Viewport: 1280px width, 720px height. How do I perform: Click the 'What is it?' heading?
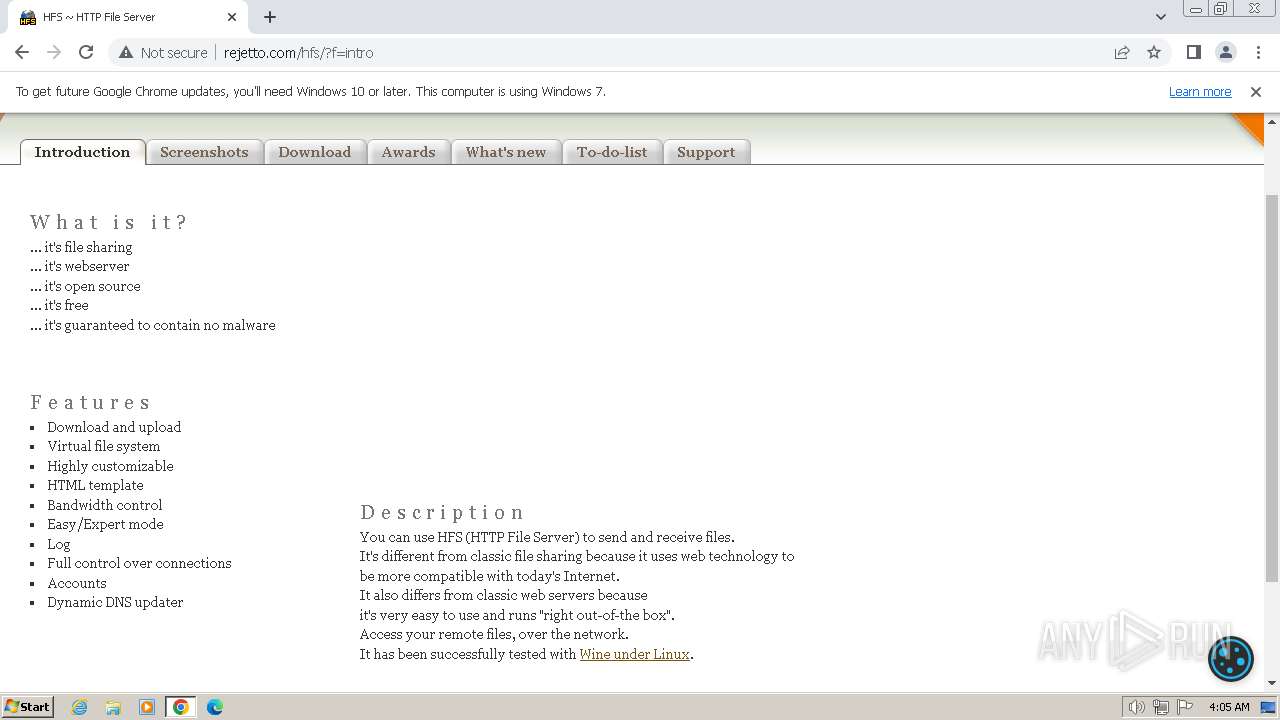click(x=109, y=222)
